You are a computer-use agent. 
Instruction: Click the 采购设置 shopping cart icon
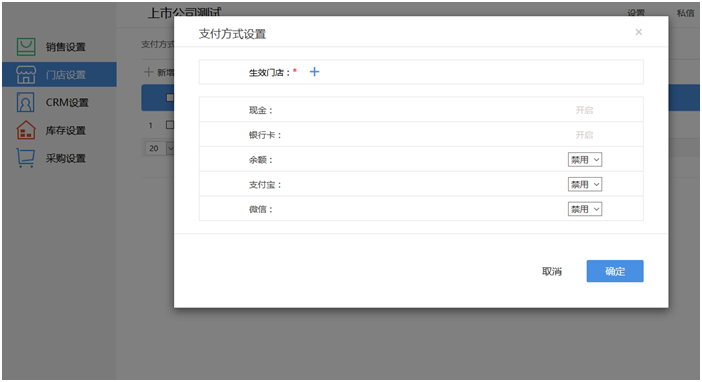click(x=26, y=158)
